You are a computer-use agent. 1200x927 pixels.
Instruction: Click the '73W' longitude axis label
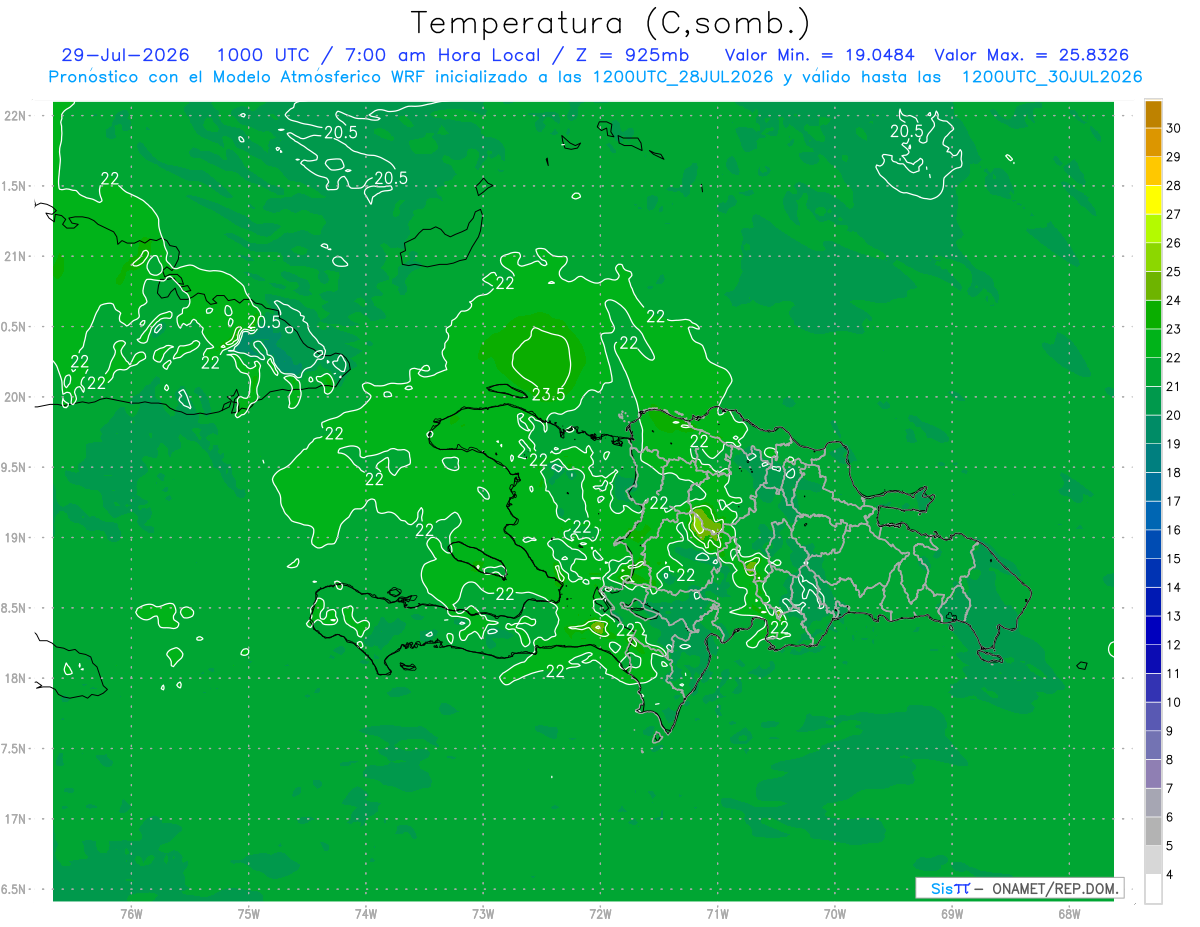coord(483,914)
